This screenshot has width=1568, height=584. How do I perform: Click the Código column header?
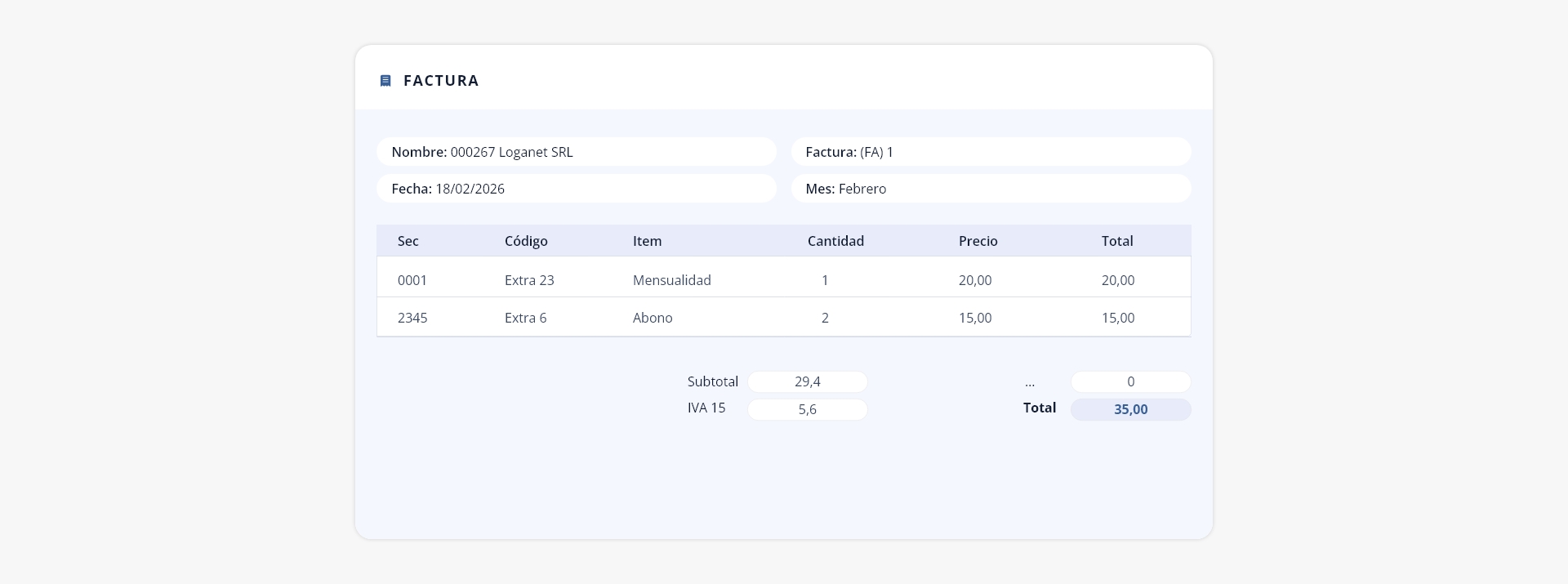pyautogui.click(x=526, y=241)
